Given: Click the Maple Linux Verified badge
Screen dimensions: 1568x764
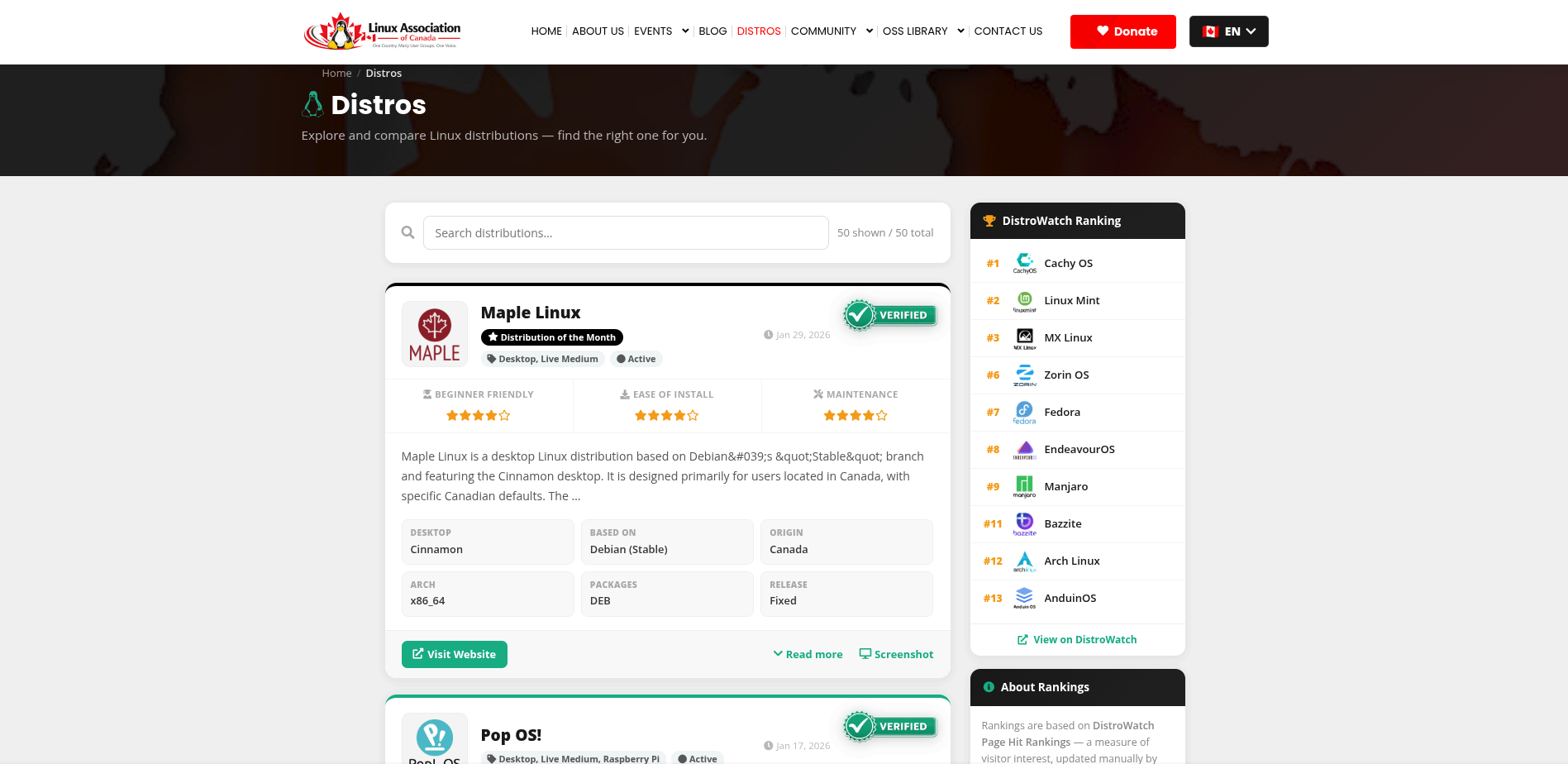Looking at the screenshot, I should coord(889,315).
